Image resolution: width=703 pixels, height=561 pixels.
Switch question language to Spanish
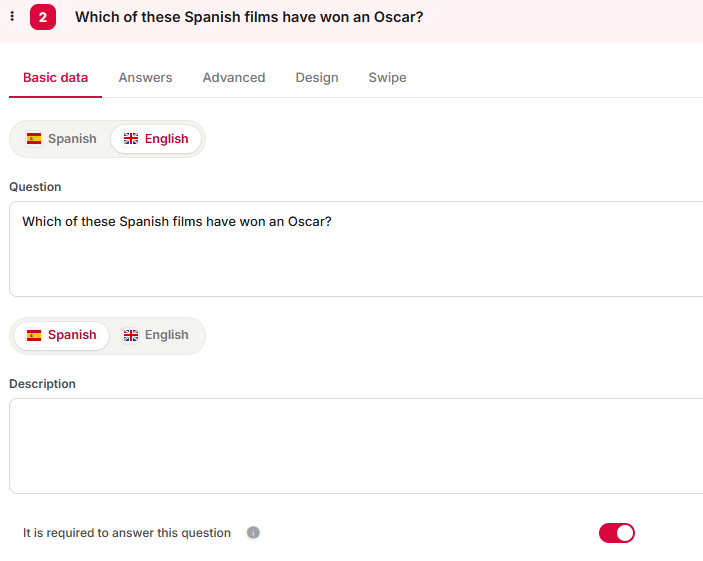click(x=61, y=139)
